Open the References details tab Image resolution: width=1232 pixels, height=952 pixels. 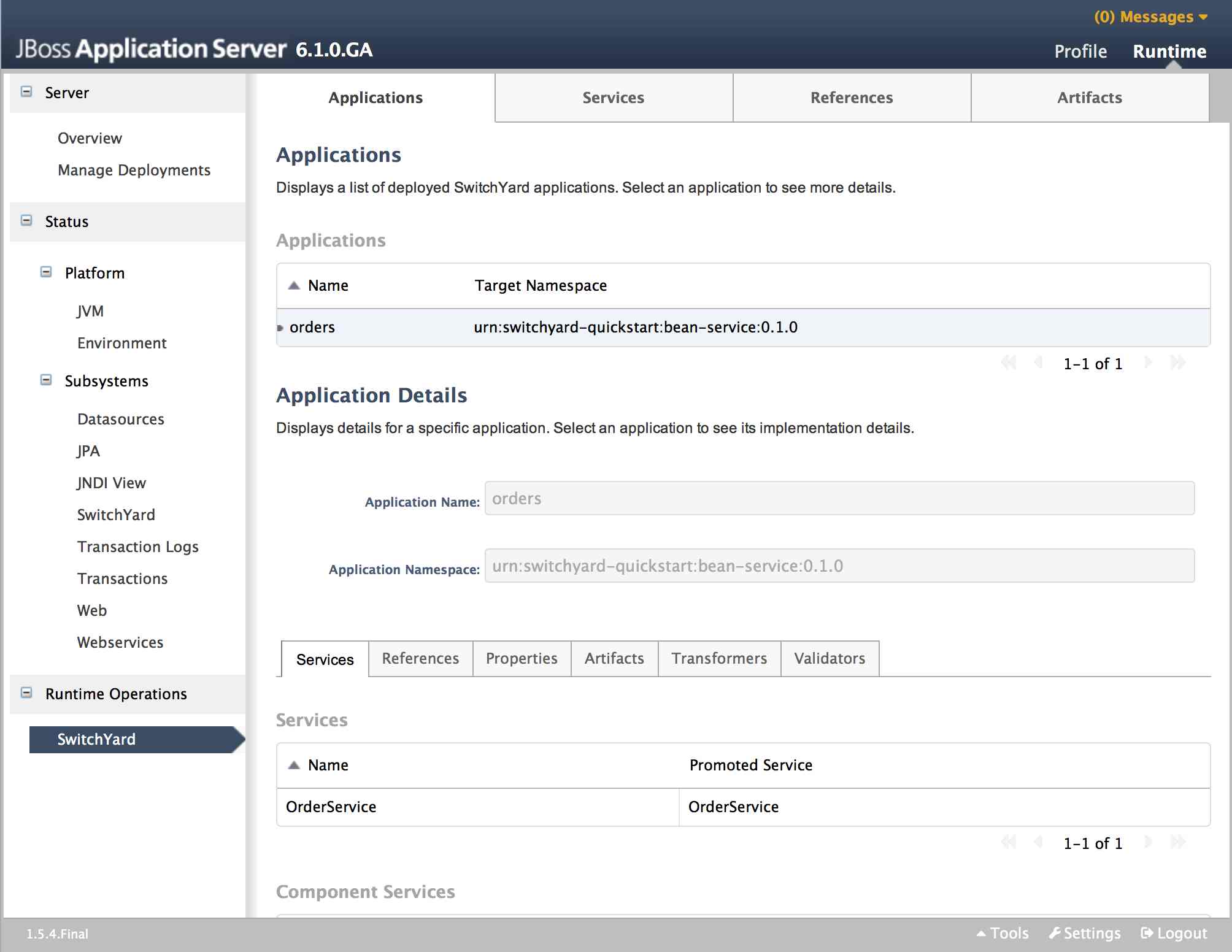420,659
